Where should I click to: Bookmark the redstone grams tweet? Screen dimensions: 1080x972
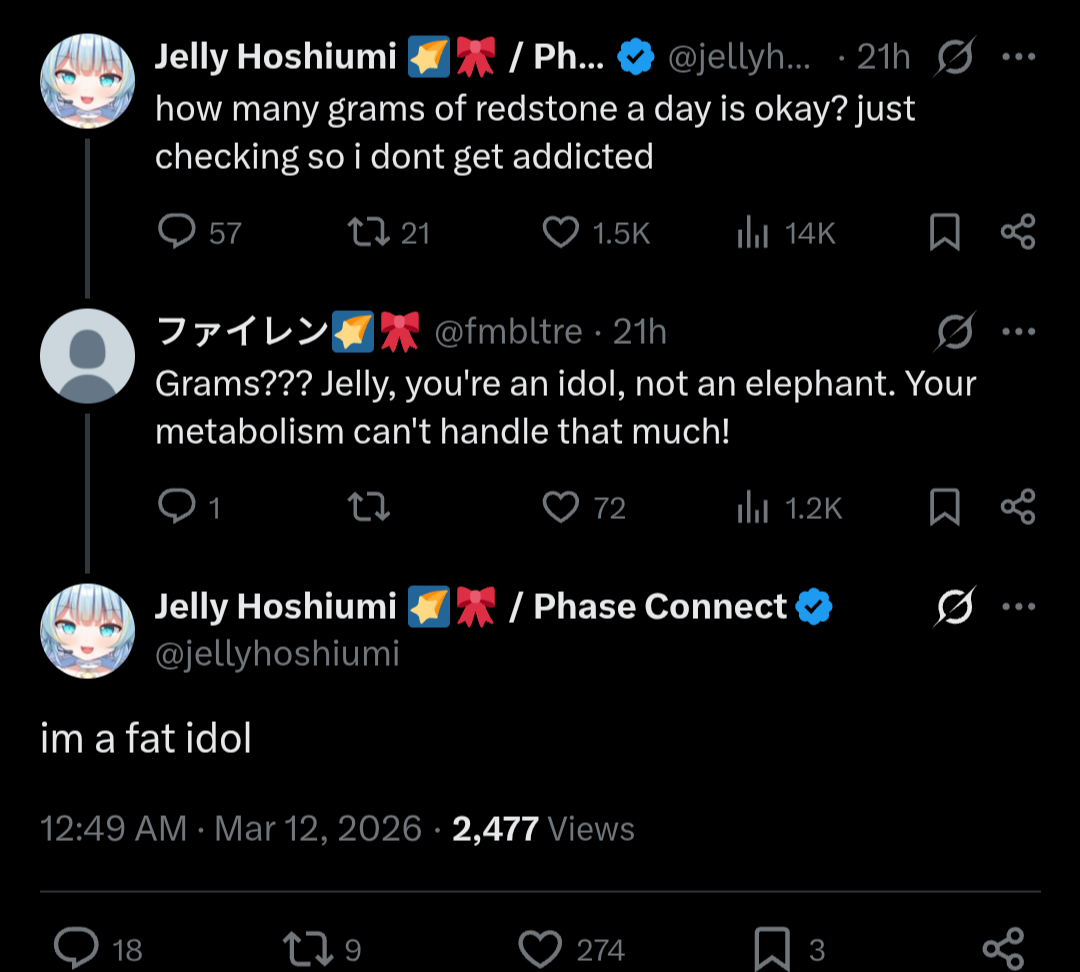pos(944,233)
